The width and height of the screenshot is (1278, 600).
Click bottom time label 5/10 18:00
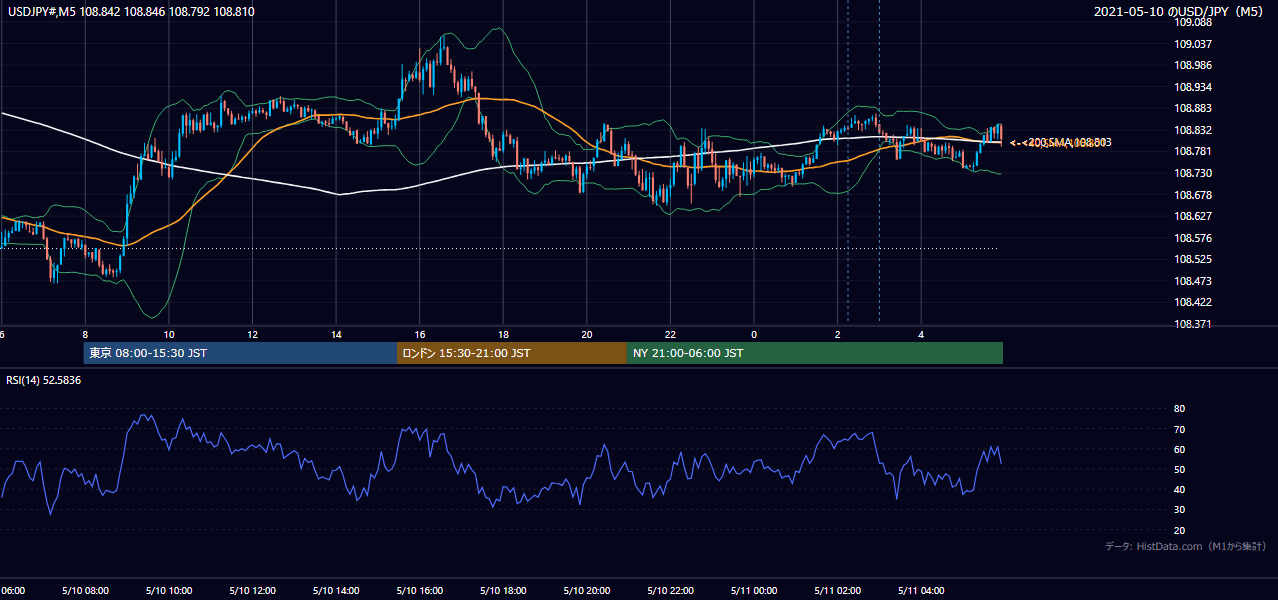point(503,591)
